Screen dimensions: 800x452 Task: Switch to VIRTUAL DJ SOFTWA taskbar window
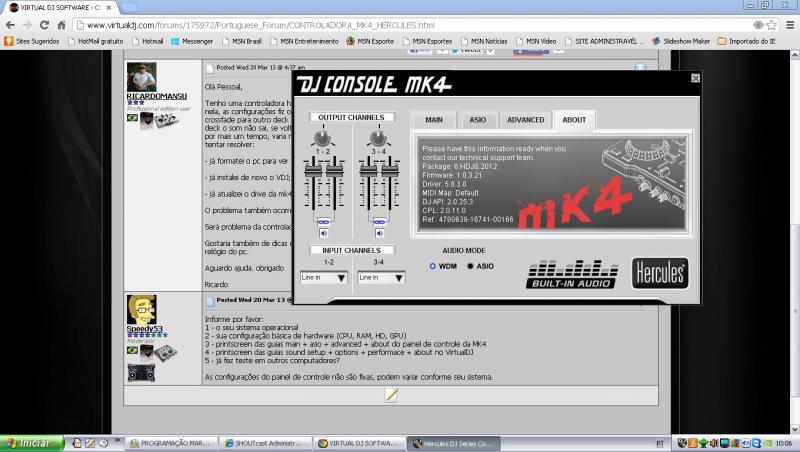359,443
